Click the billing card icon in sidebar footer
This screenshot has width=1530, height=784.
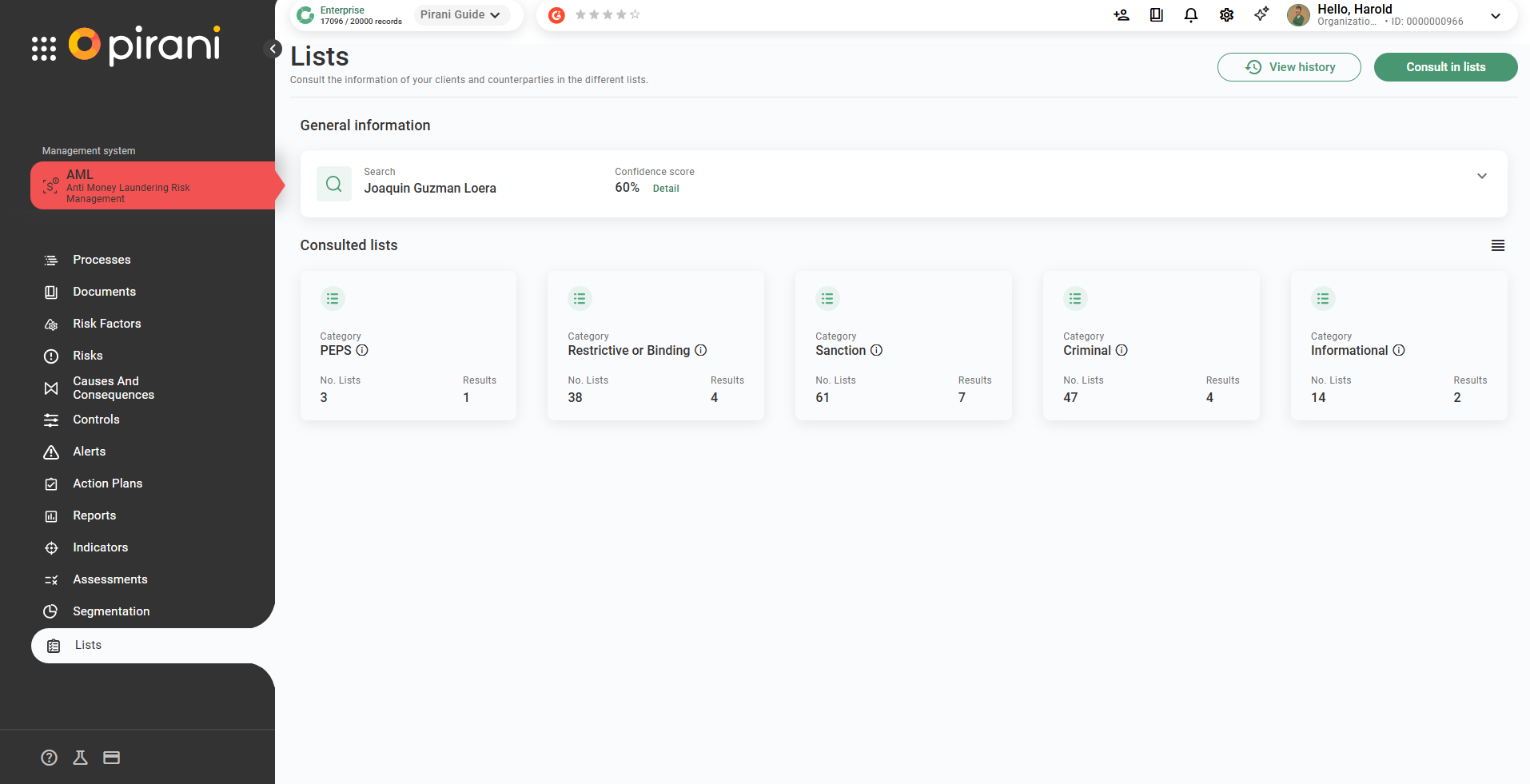(111, 758)
